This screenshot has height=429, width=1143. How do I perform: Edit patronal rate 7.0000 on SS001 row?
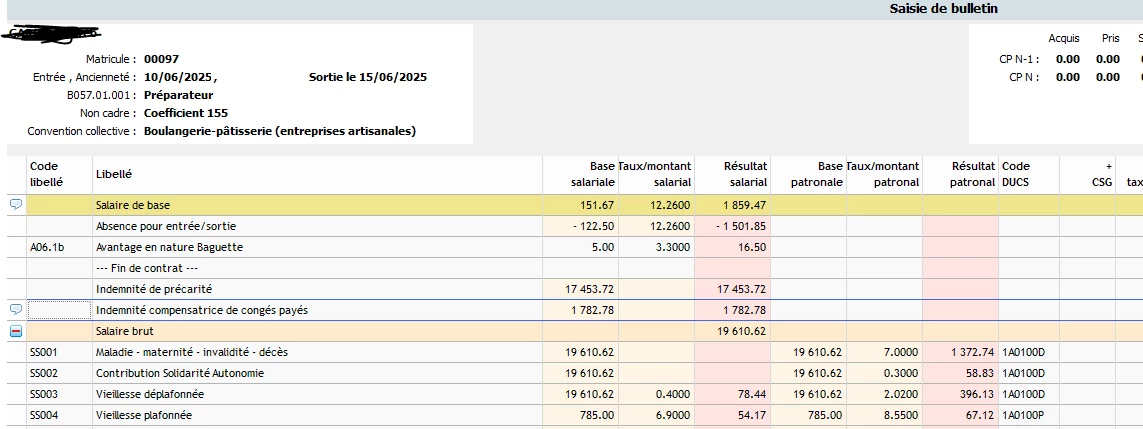883,353
